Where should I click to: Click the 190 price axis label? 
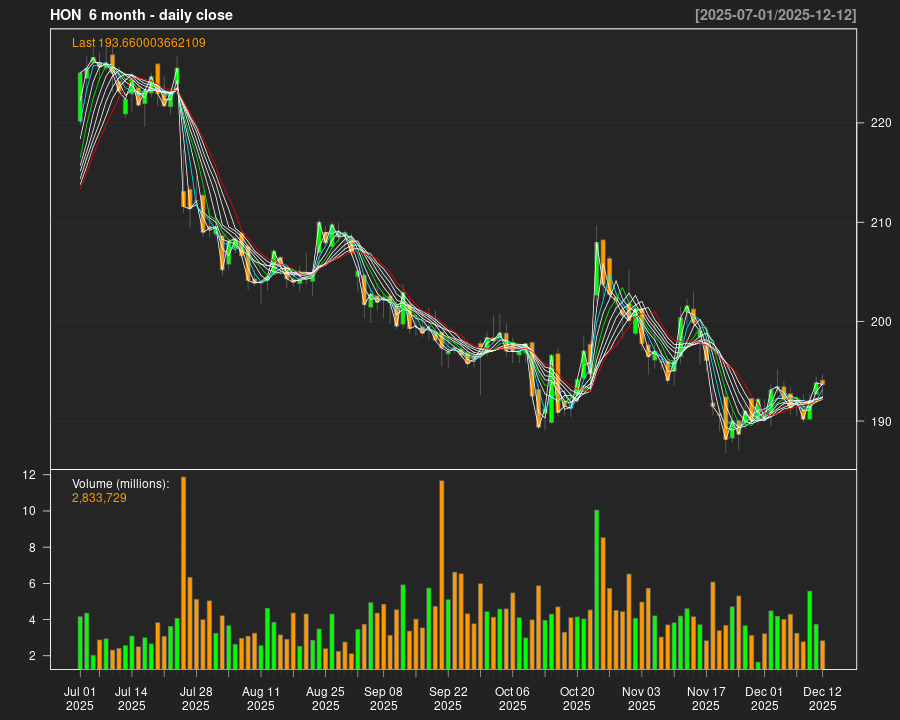880,421
